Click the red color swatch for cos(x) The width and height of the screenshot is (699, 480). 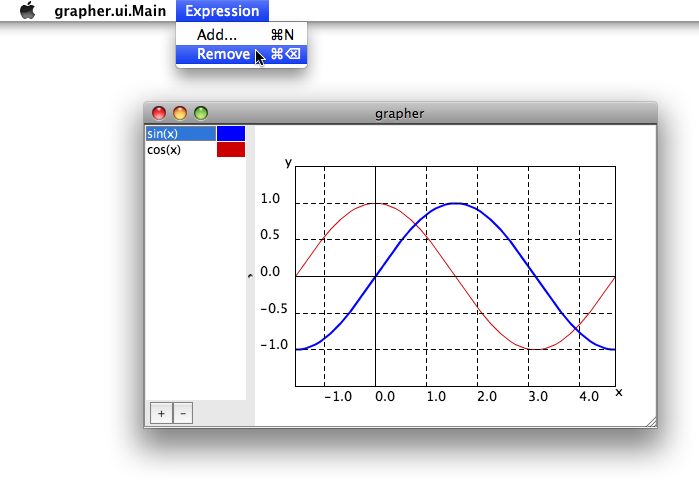231,150
